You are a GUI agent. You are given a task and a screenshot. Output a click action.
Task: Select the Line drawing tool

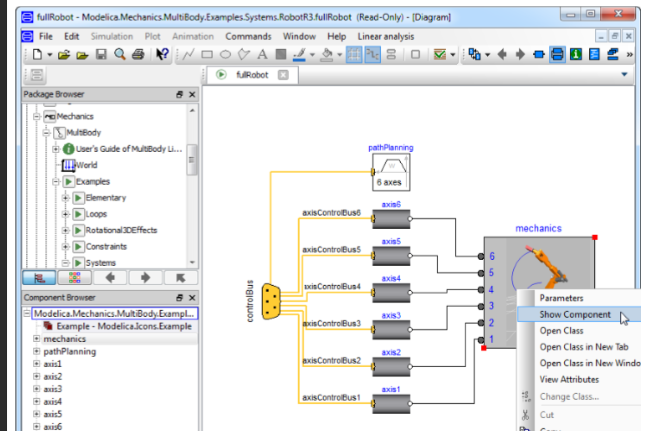189,55
